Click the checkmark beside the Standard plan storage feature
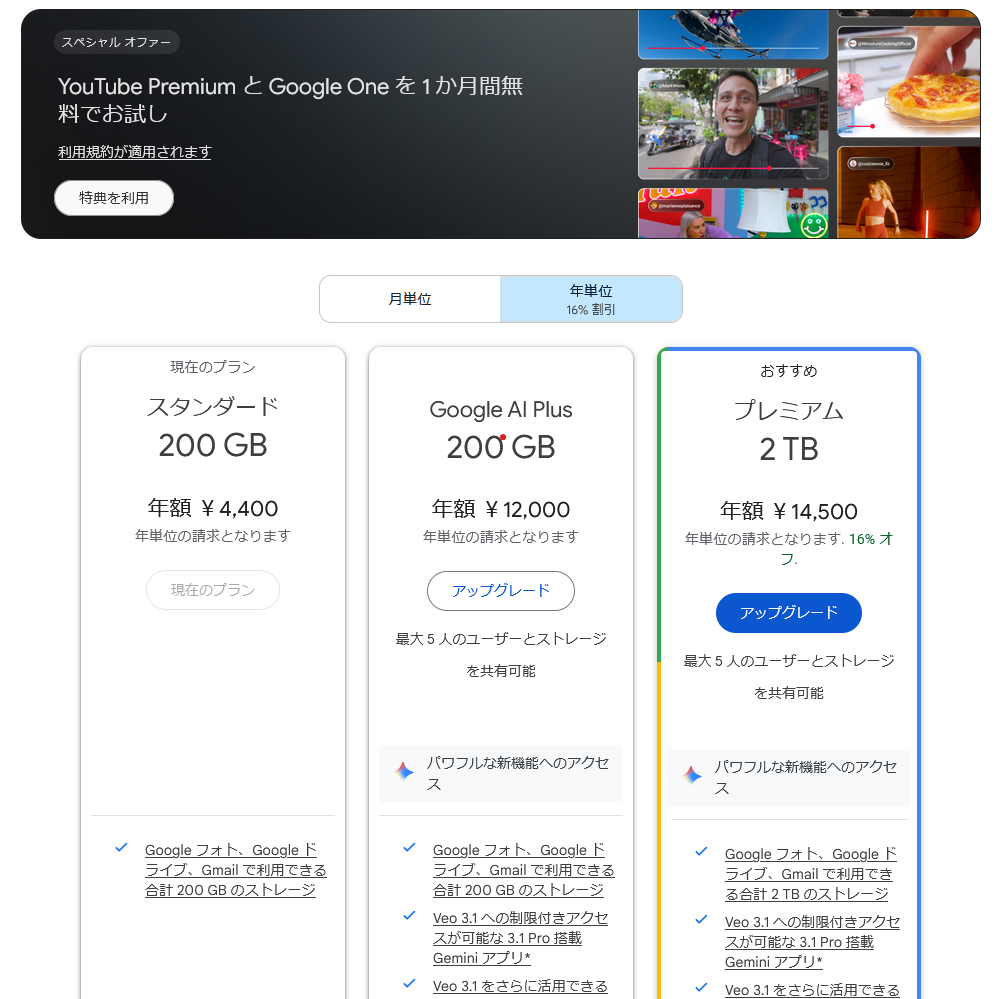This screenshot has width=1003, height=999. point(122,848)
